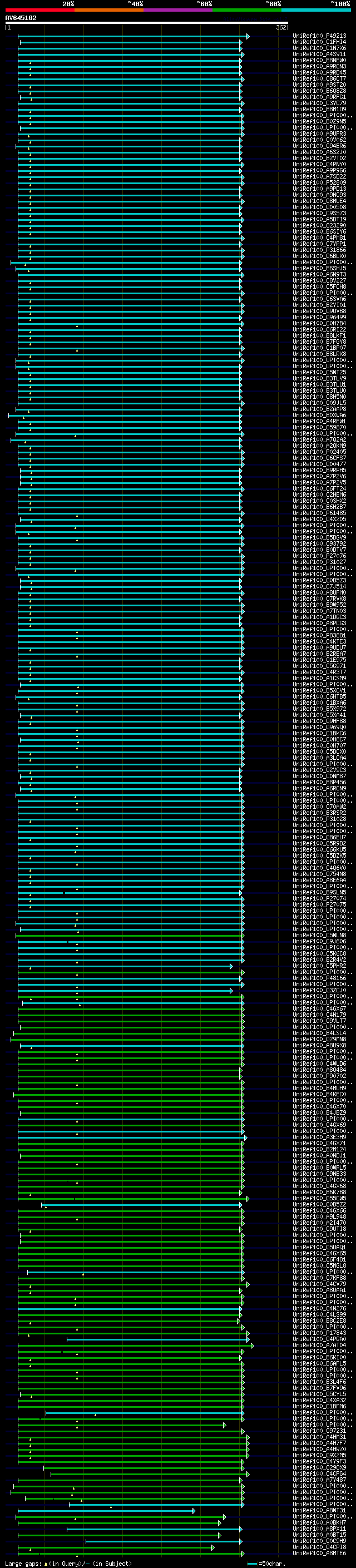Click hit label UniRef100_Q9VLT7
Screen dimensions: 356x1568
pyautogui.click(x=319, y=1021)
